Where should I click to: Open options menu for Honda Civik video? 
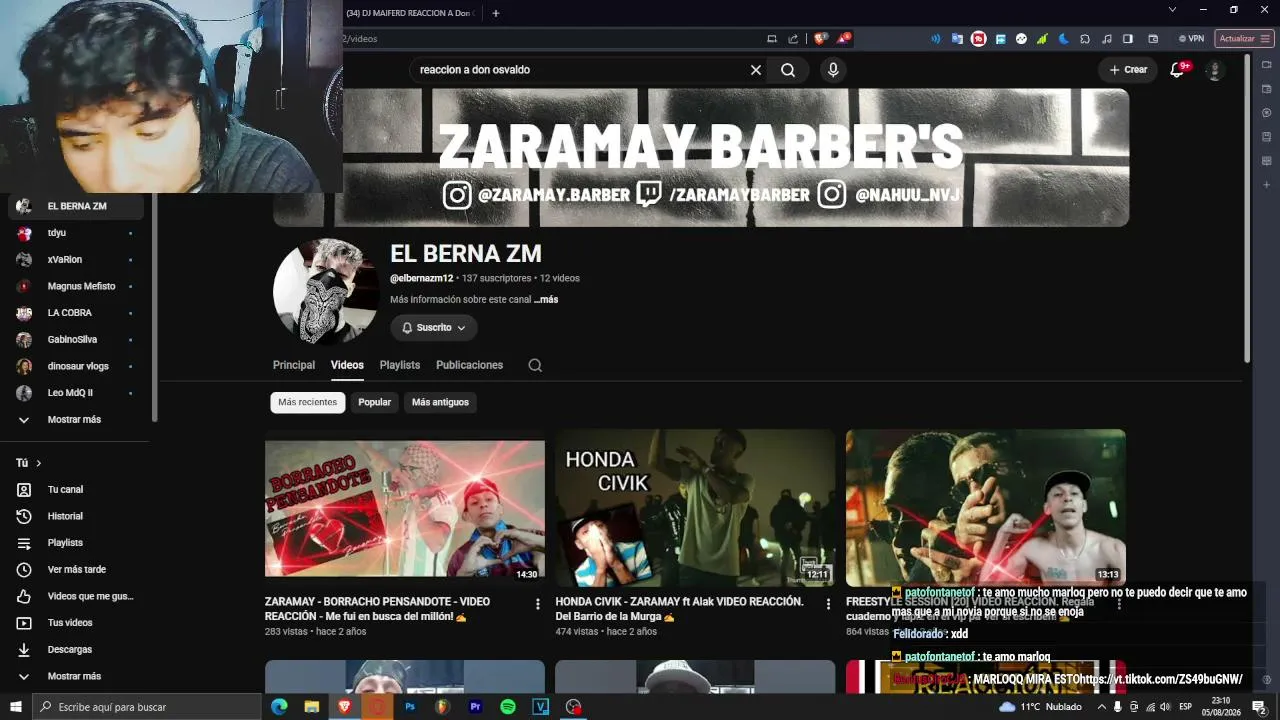click(x=828, y=604)
